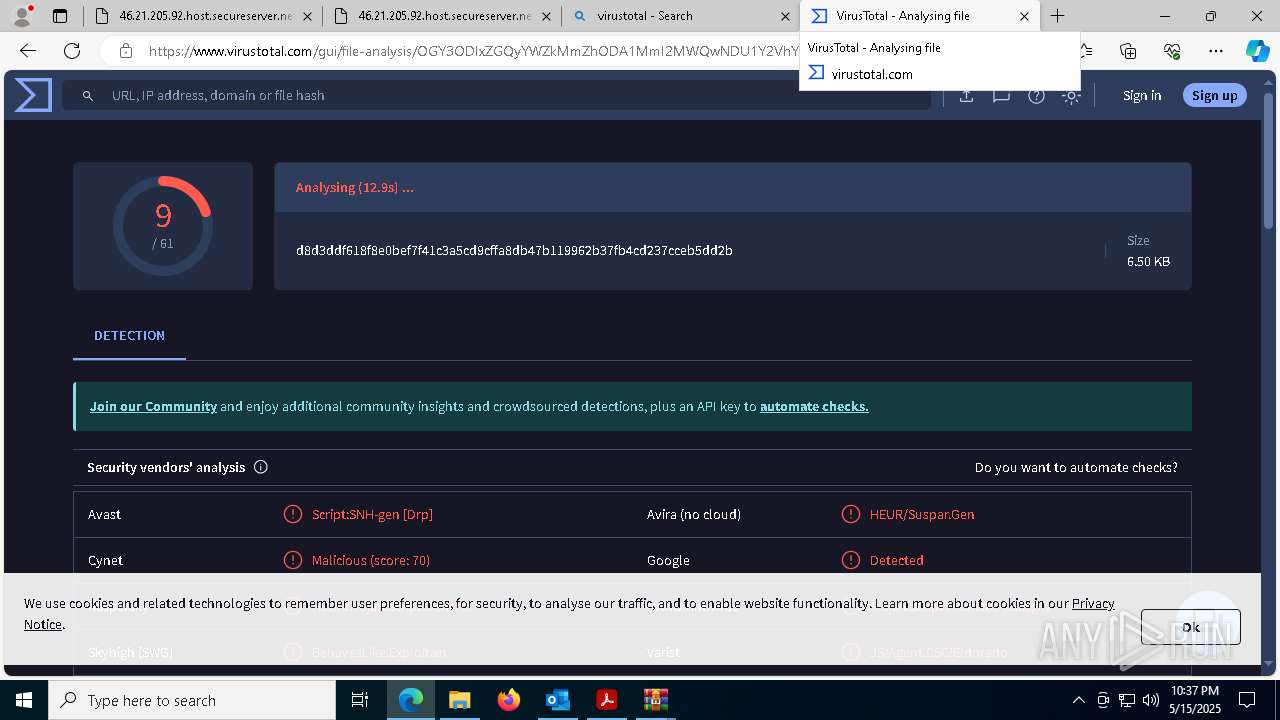Click the Analysing status text
This screenshot has width=1280, height=720.
click(x=354, y=187)
